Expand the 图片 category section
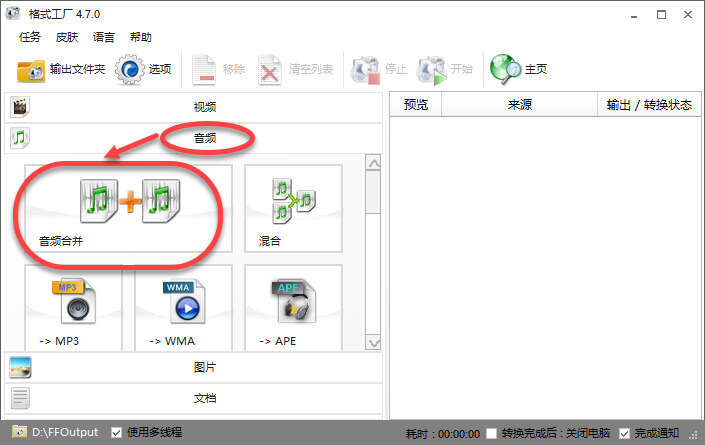Viewport: 705px width, 445px height. click(x=193, y=367)
